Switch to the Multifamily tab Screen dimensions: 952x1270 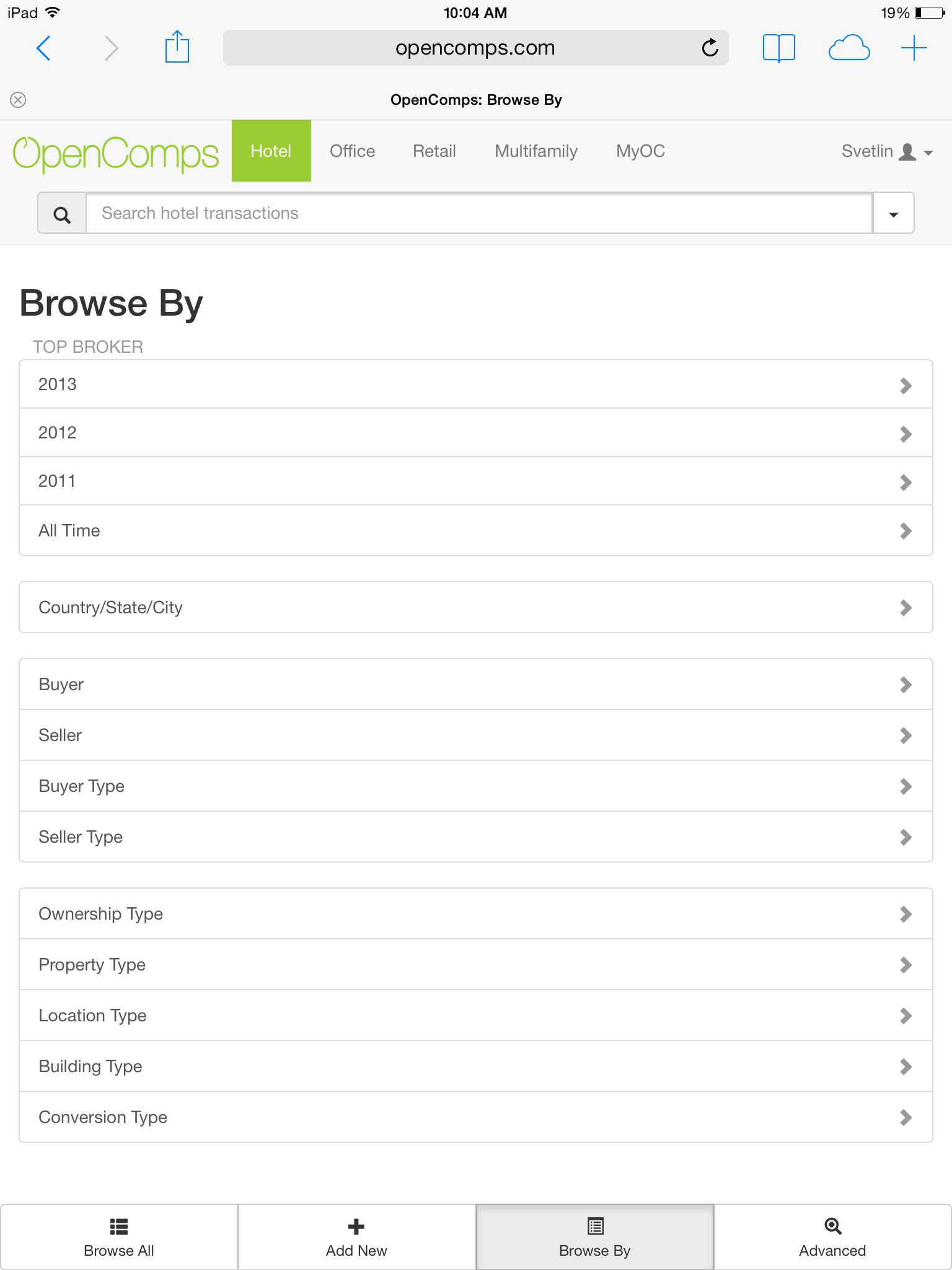(535, 151)
